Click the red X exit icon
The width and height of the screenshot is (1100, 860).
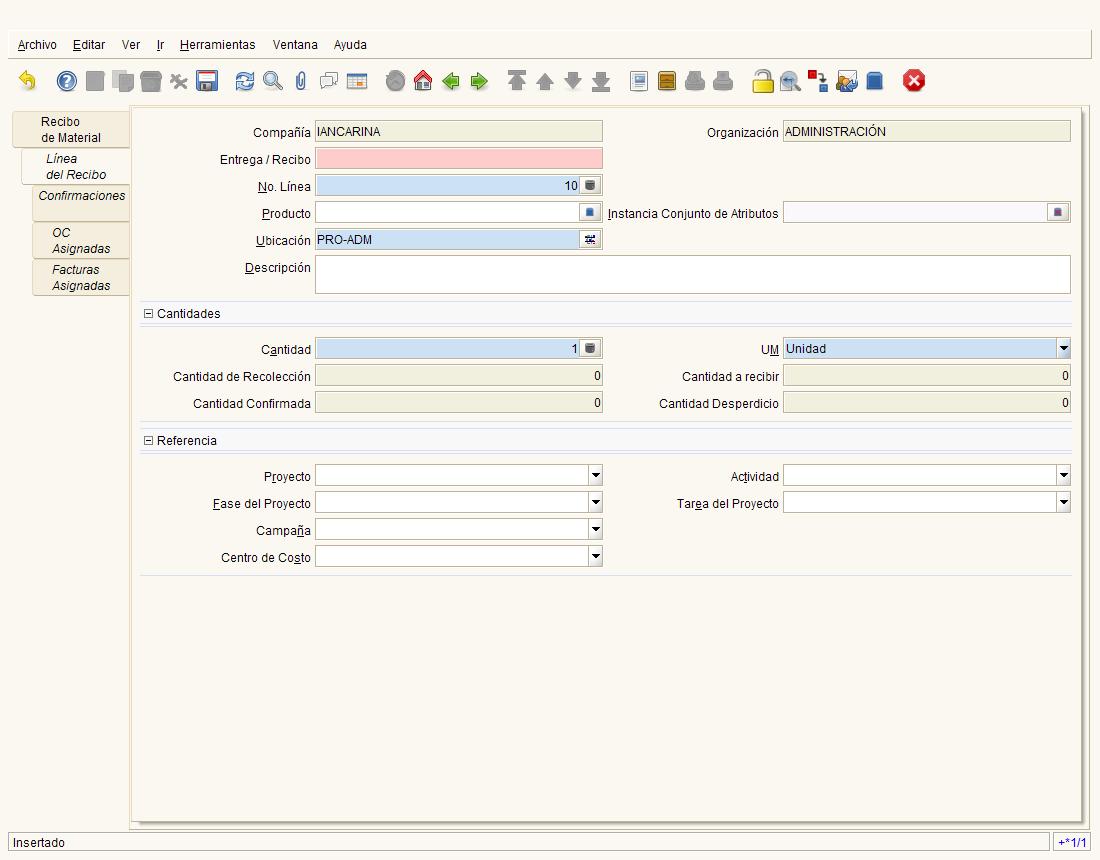click(x=913, y=81)
